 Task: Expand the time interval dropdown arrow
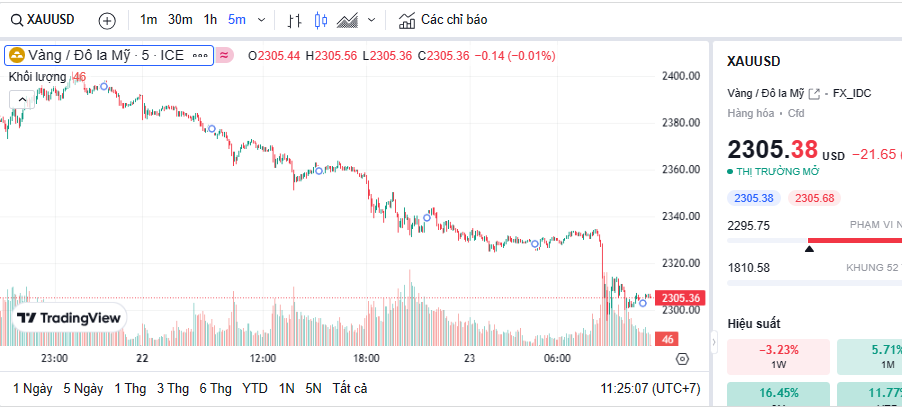click(x=262, y=20)
